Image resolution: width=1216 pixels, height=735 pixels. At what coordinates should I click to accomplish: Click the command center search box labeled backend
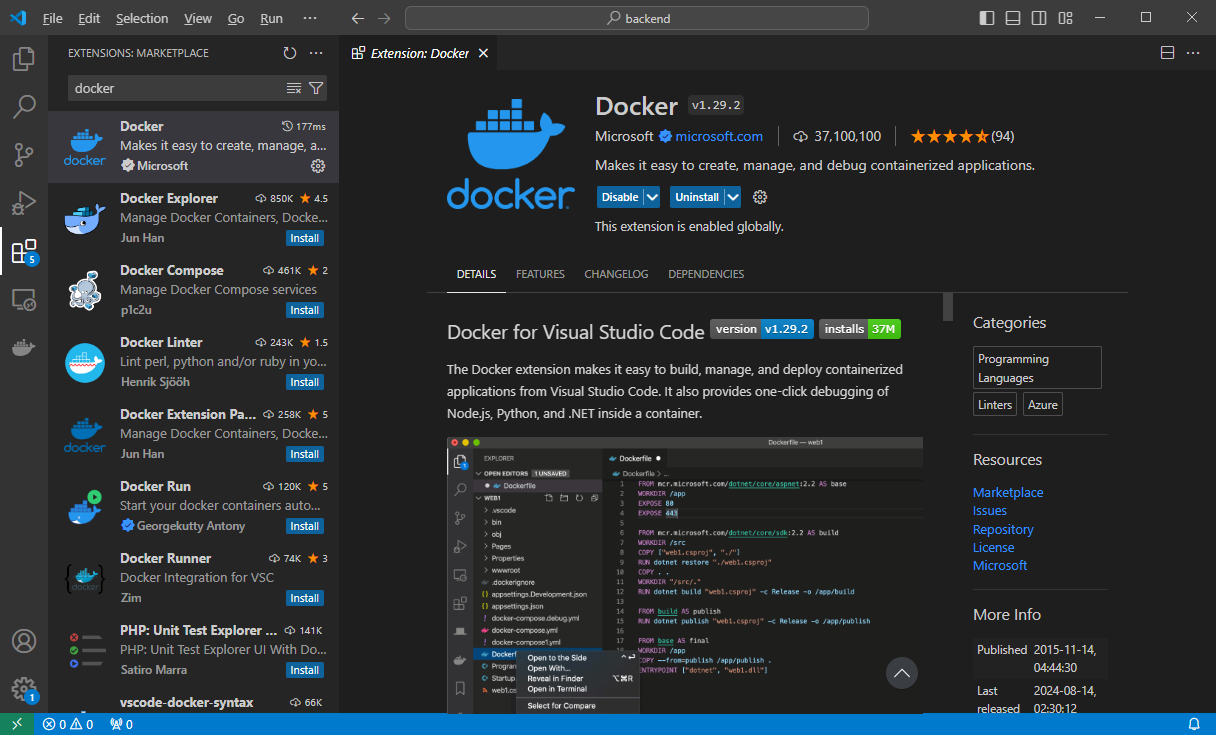pos(637,18)
